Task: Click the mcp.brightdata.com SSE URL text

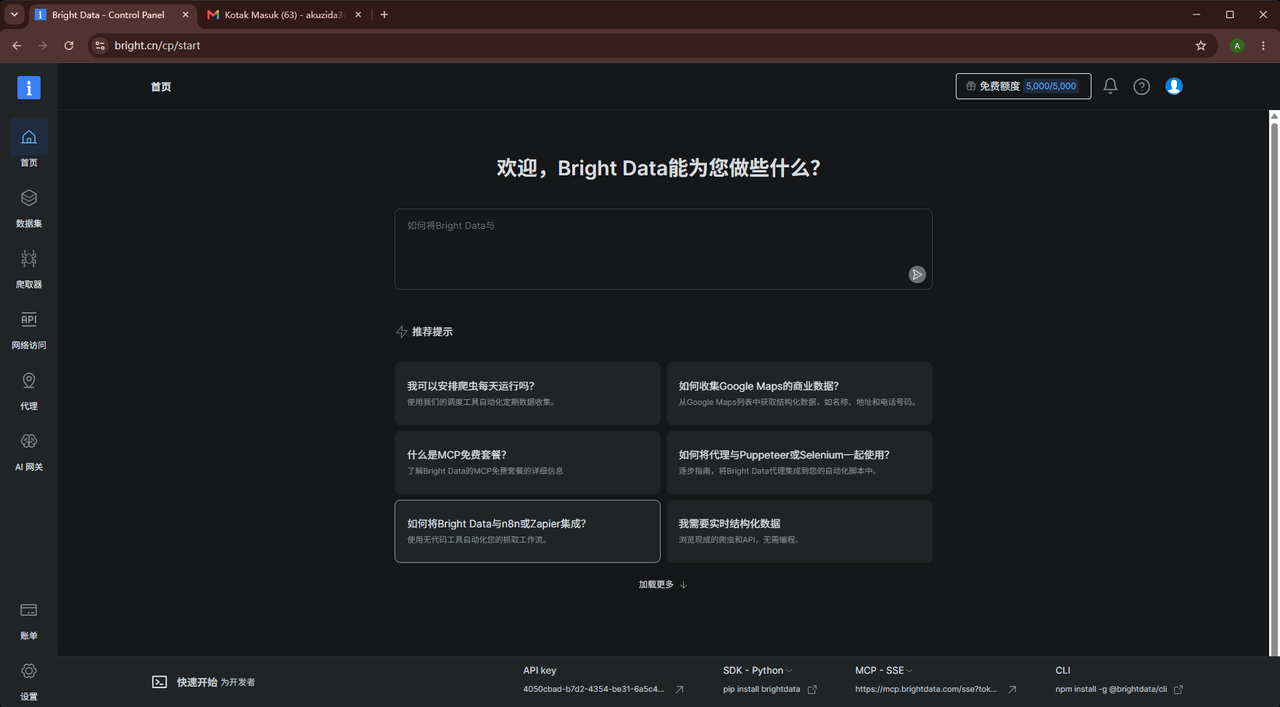Action: click(926, 689)
